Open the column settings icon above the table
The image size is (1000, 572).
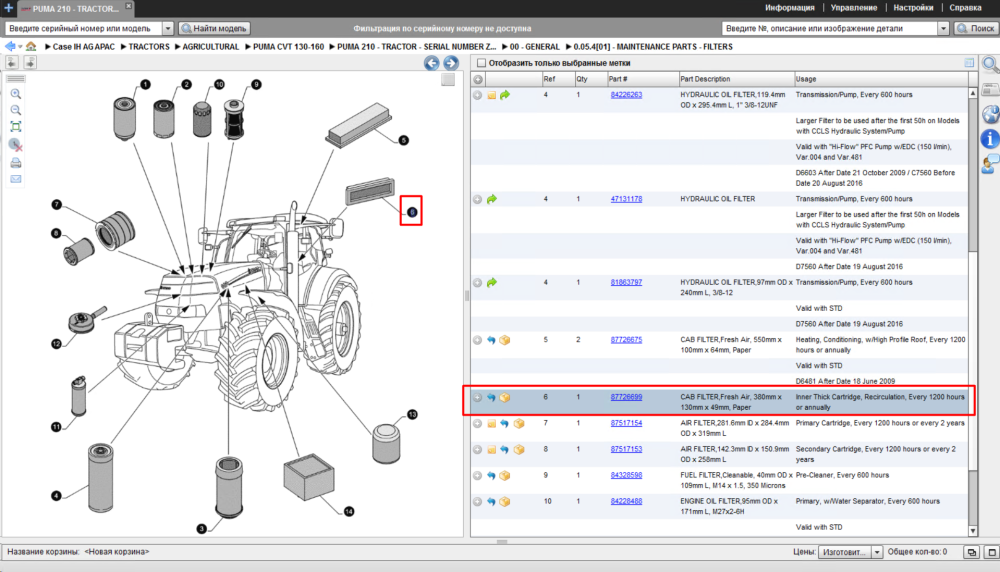click(x=969, y=62)
